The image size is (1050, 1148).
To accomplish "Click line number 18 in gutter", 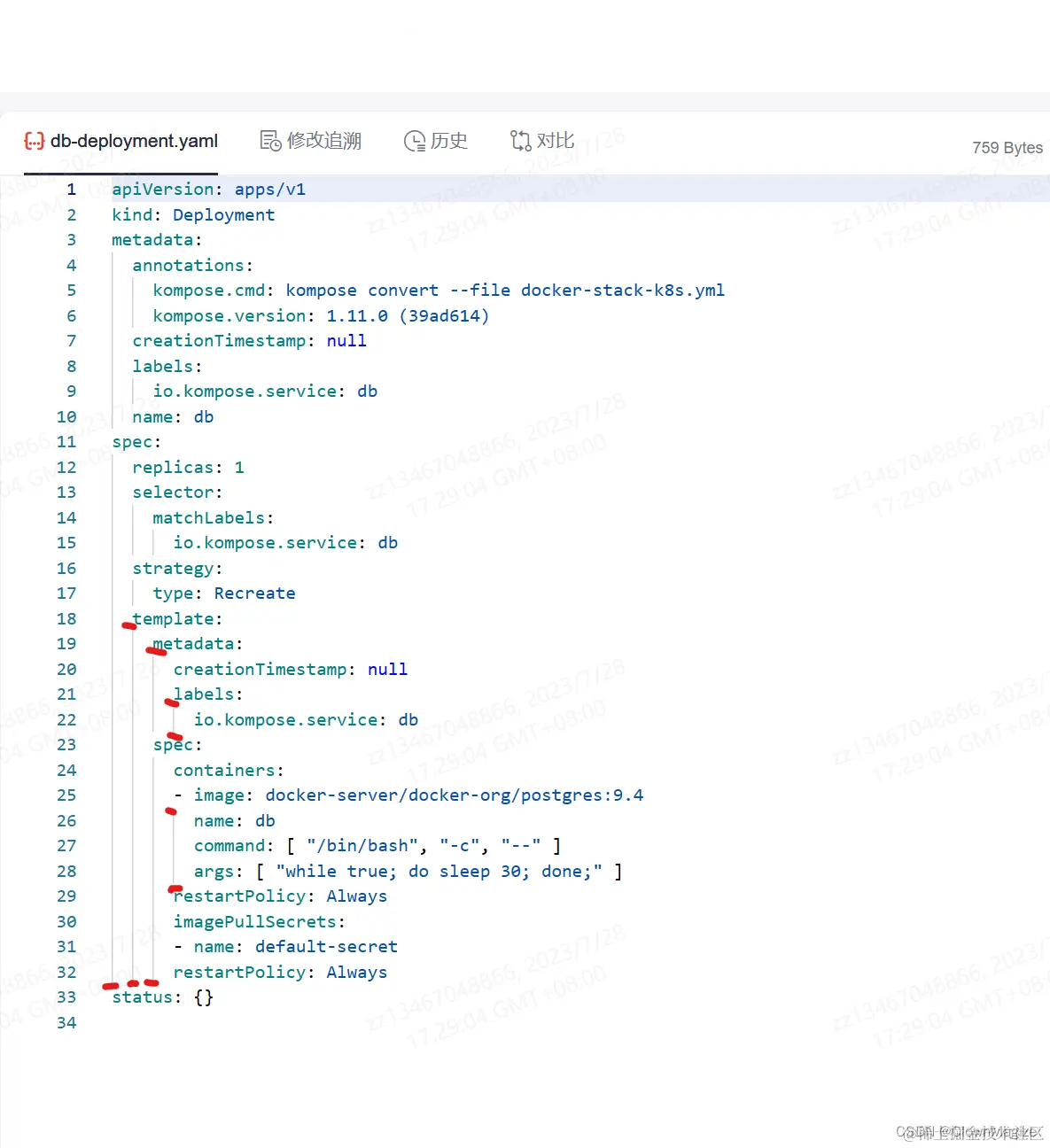I will coord(66,619).
